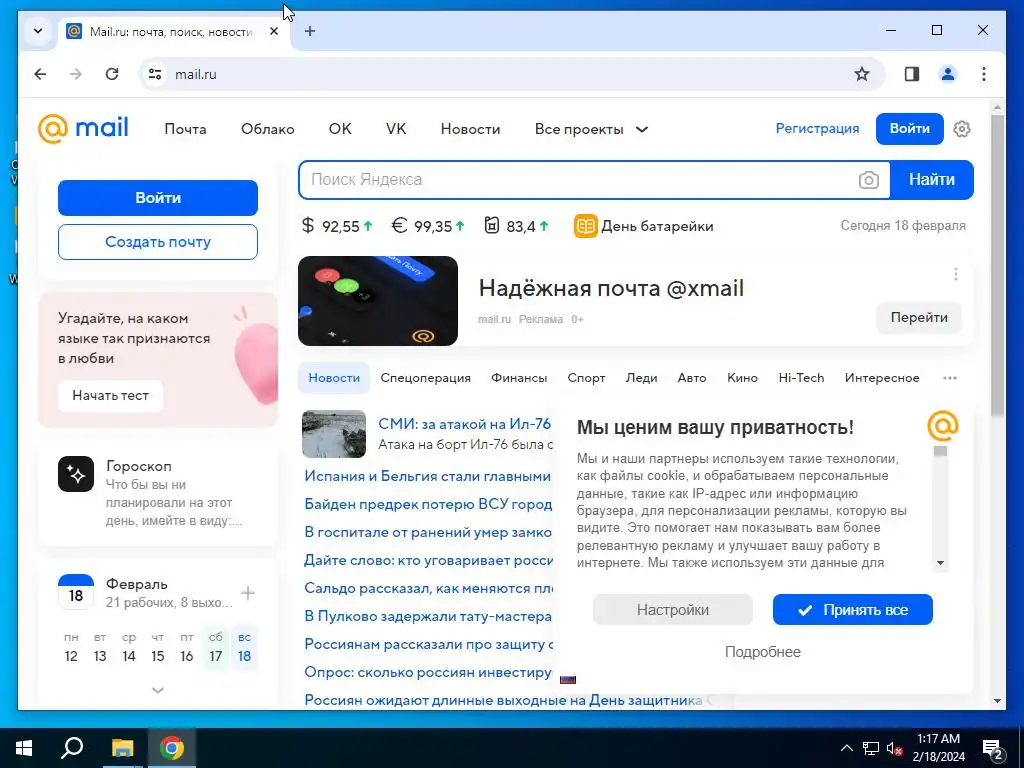Viewport: 1024px width, 768px height.
Task: Select the Интересное news tab
Action: [882, 378]
